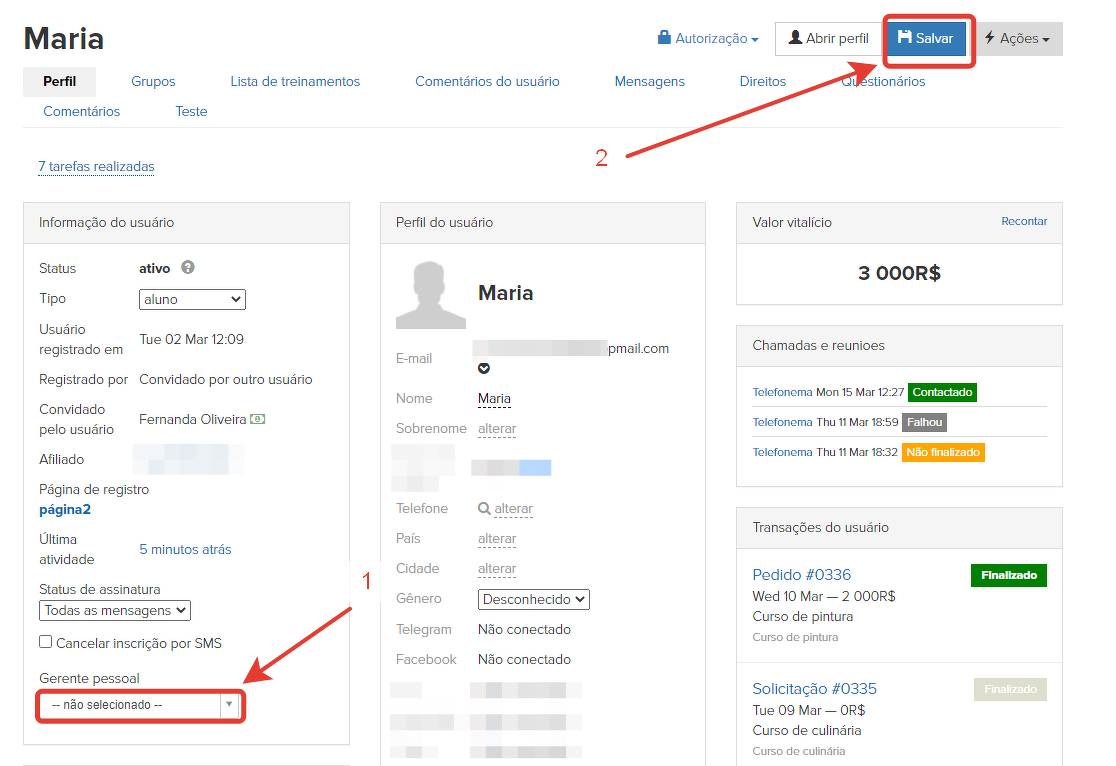Open the Gerente pessoal selector
The width and height of the screenshot is (1116, 766).
click(x=140, y=705)
